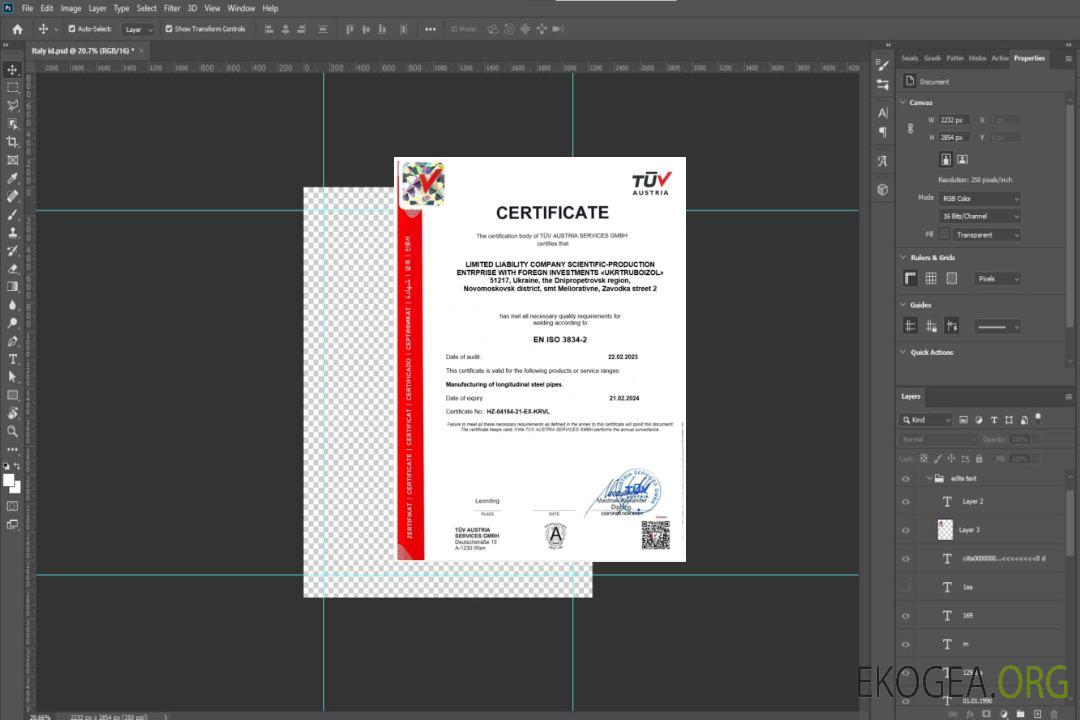1080x720 pixels.
Task: Open the Character panel icon
Action: [883, 113]
